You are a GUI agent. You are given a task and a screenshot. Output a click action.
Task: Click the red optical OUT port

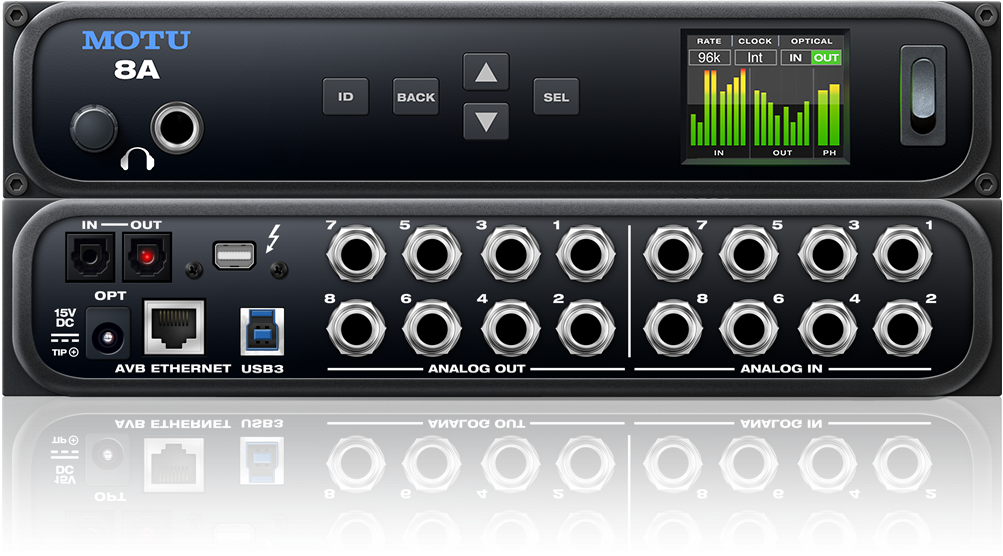coord(146,257)
